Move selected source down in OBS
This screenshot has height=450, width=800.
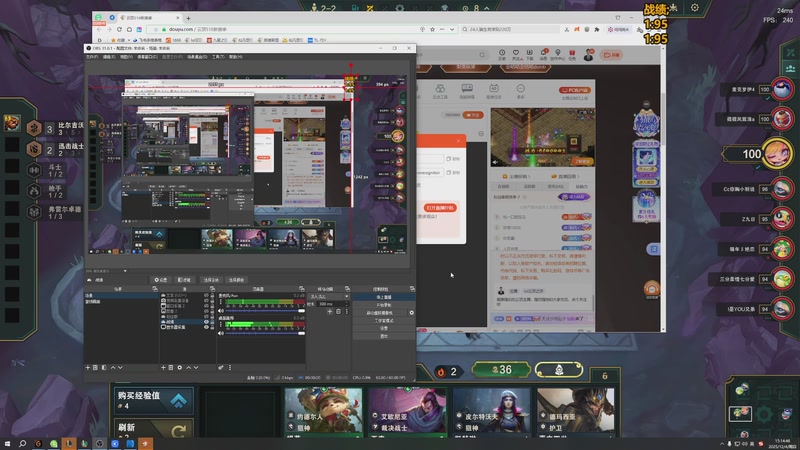click(x=196, y=367)
